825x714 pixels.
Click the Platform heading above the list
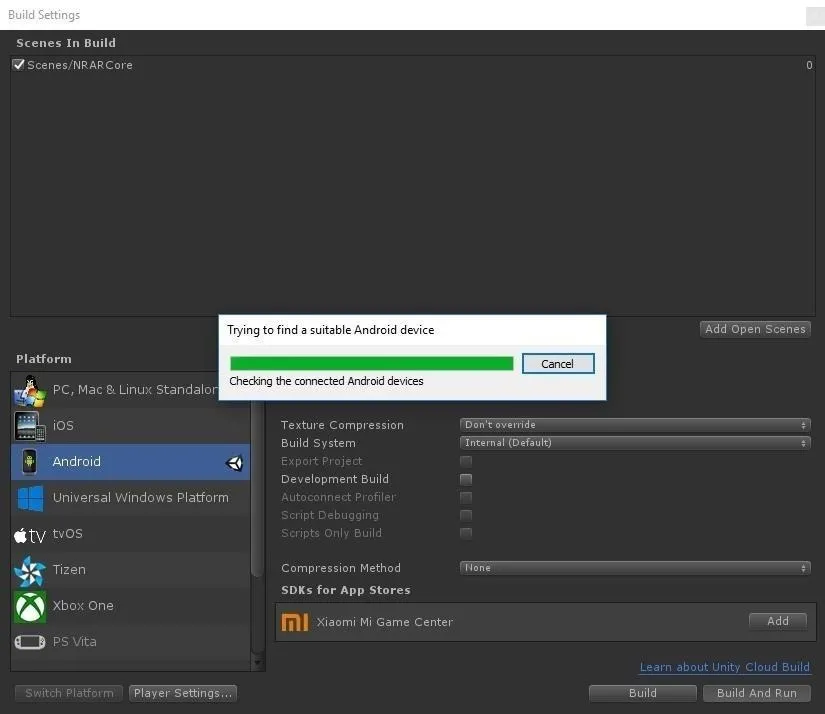click(x=44, y=359)
